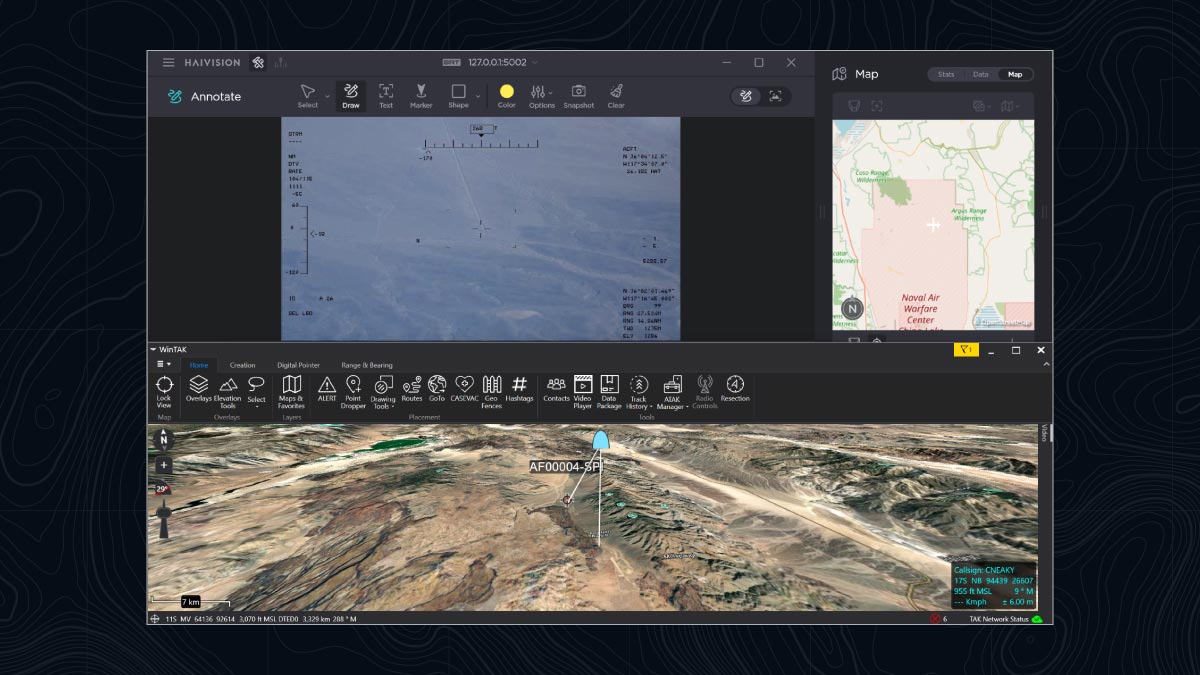
Task: Choose the Marker annotation tool
Action: (421, 96)
